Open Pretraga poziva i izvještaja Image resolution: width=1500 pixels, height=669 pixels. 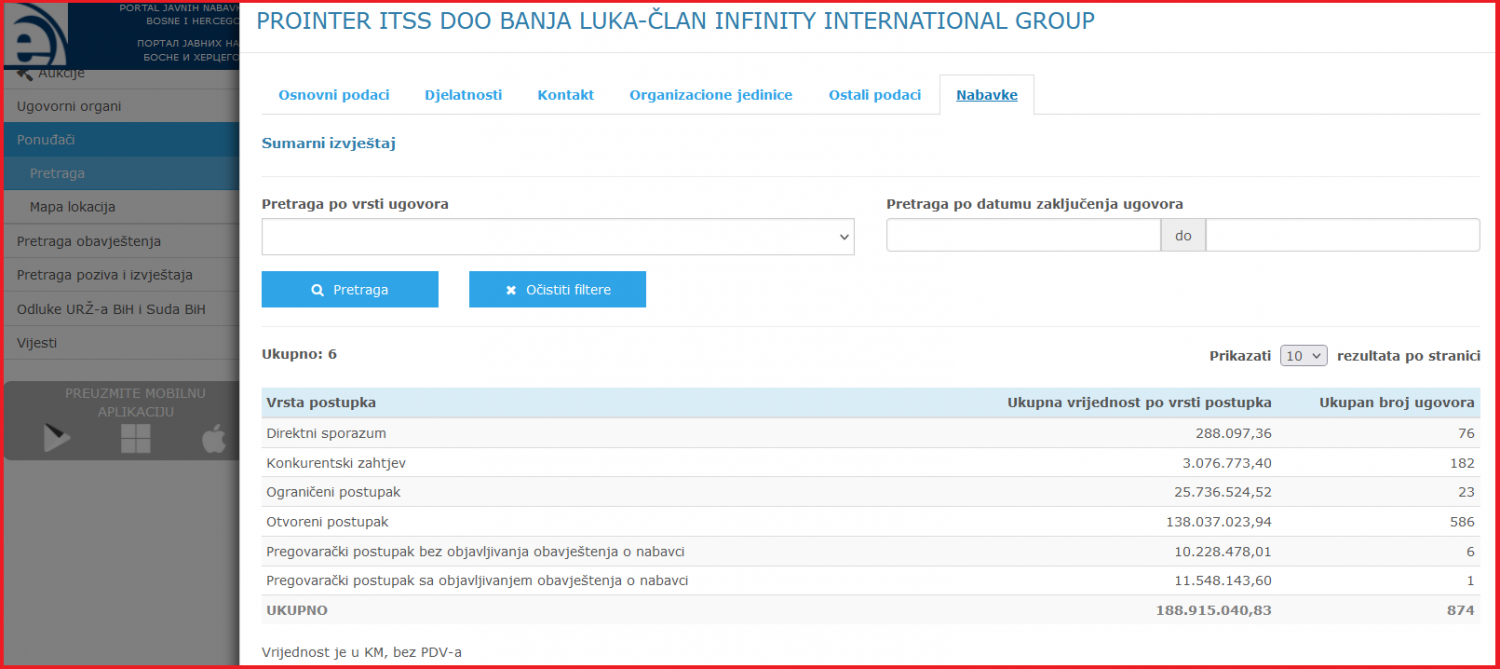(x=122, y=275)
